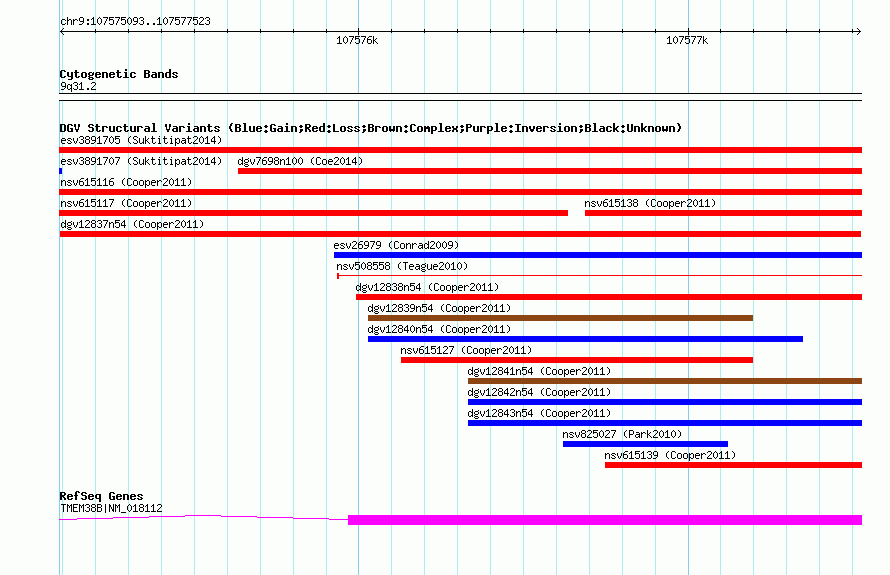Select the 9q31.2 cytogenetic band line

[x=460, y=97]
